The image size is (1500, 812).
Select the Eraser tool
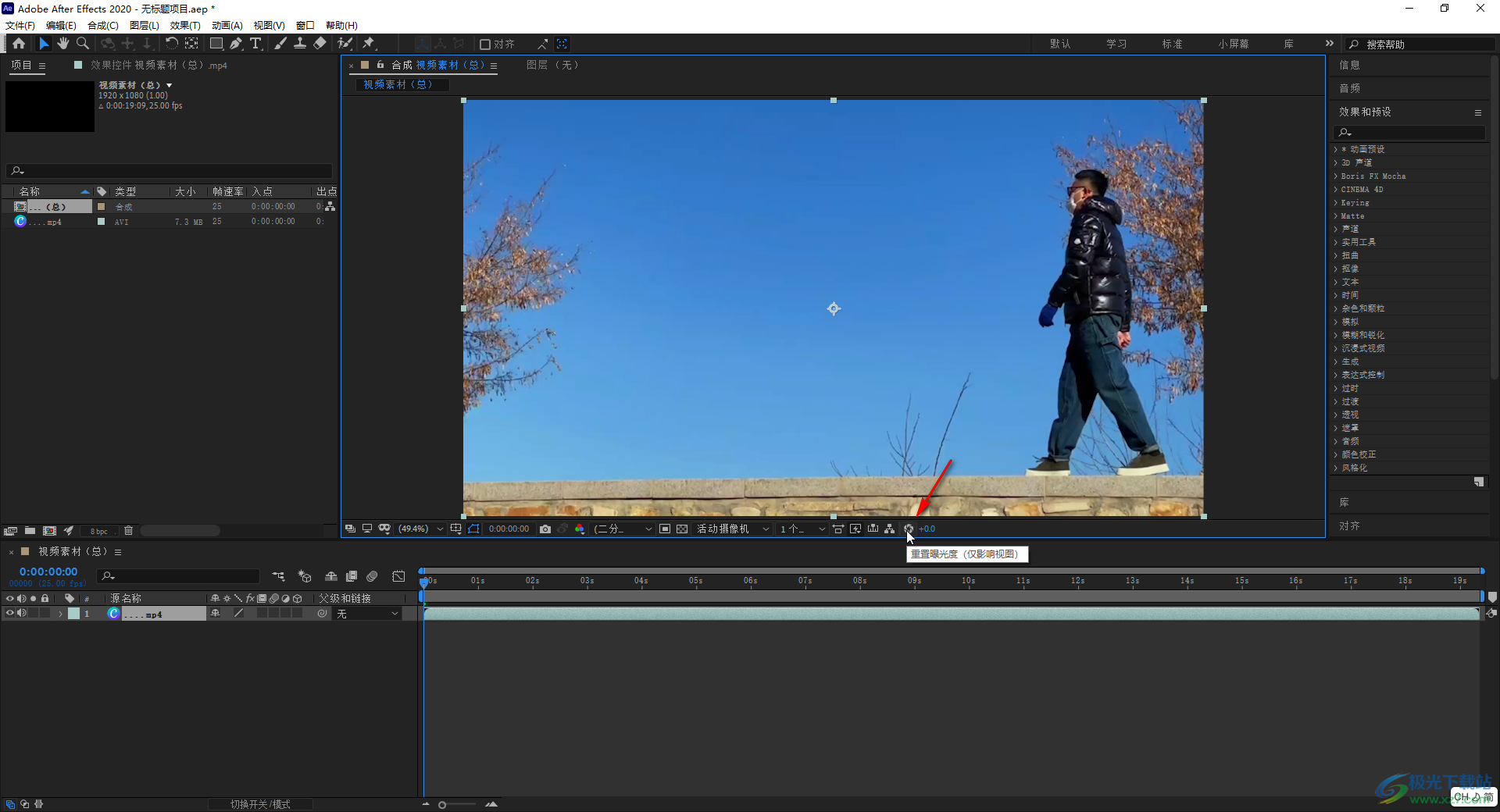coord(320,44)
